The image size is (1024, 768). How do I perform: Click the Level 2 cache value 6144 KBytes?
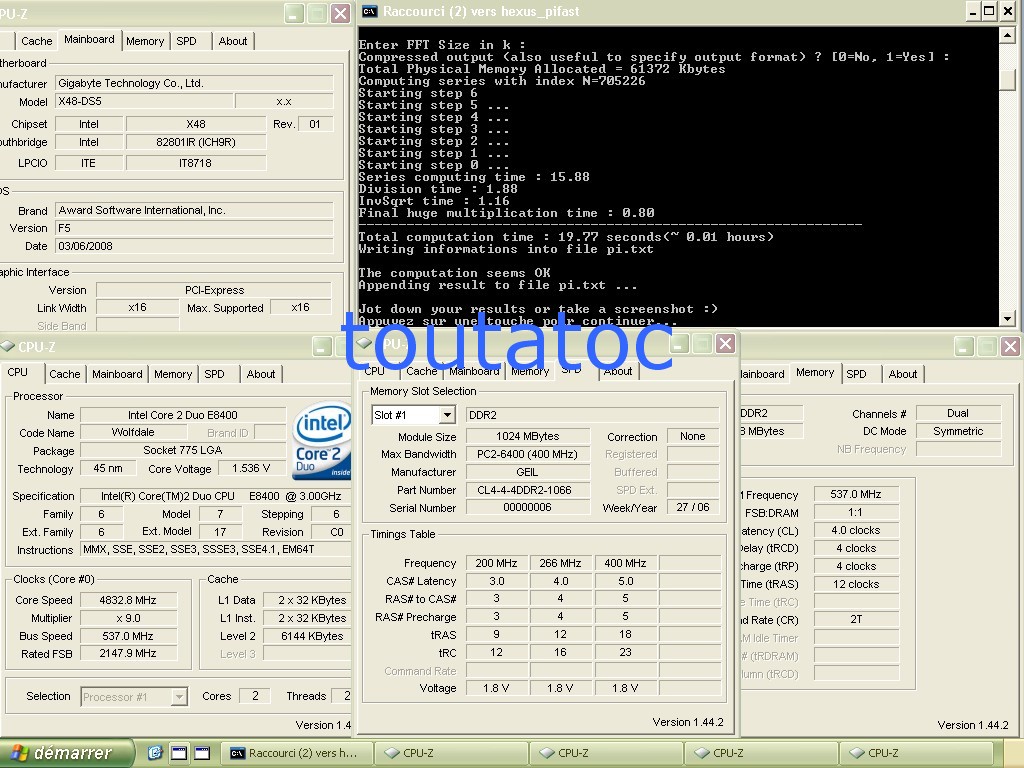tap(307, 636)
